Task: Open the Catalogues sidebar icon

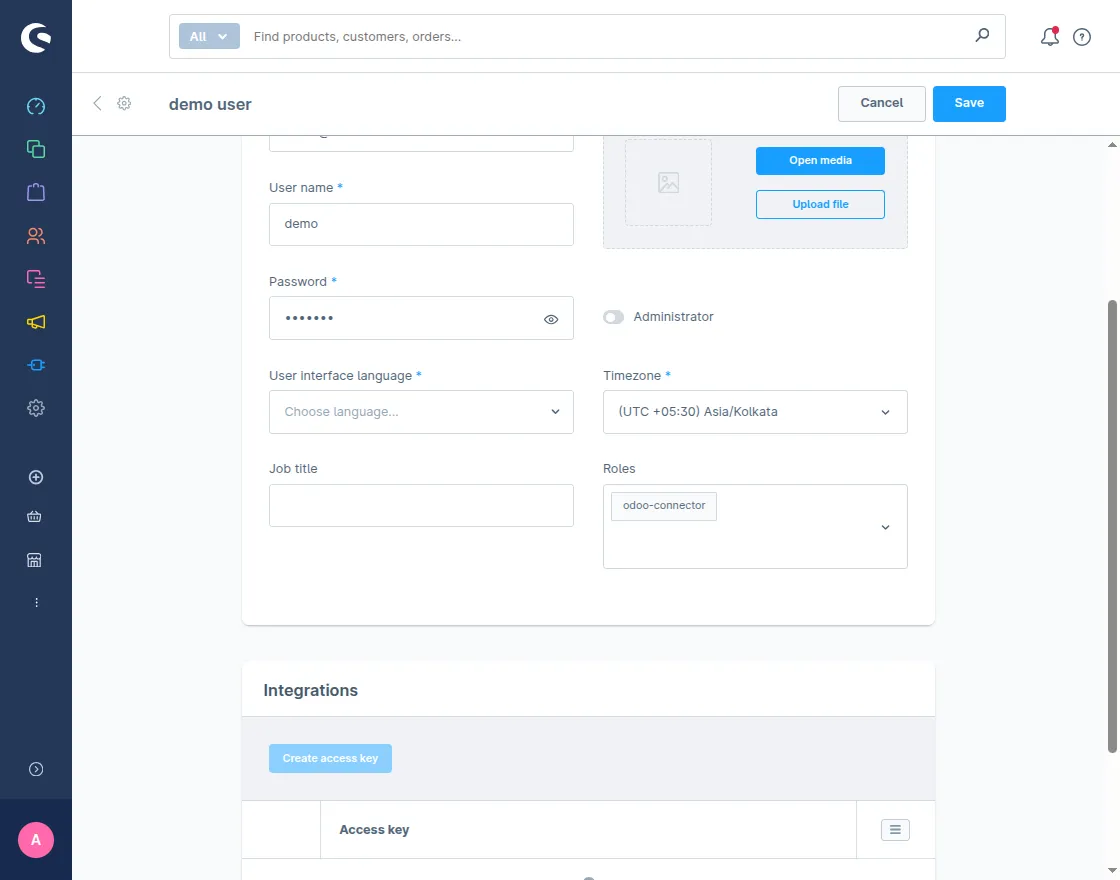Action: point(36,149)
